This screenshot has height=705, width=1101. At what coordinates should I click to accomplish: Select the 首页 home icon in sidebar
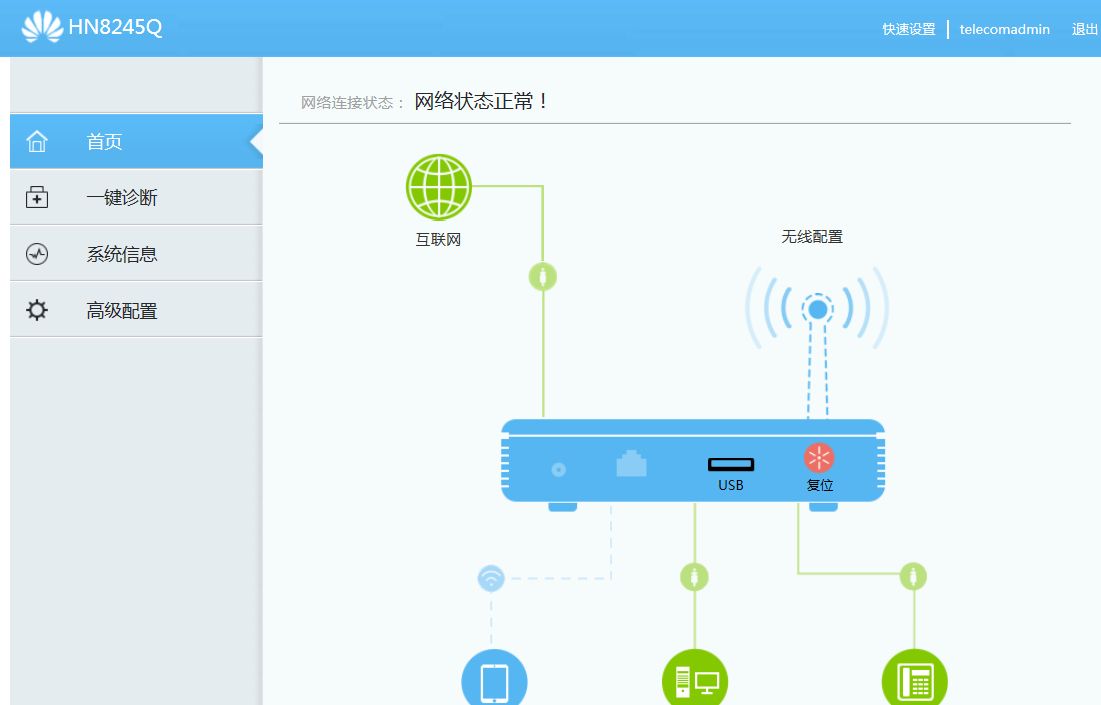tap(37, 141)
